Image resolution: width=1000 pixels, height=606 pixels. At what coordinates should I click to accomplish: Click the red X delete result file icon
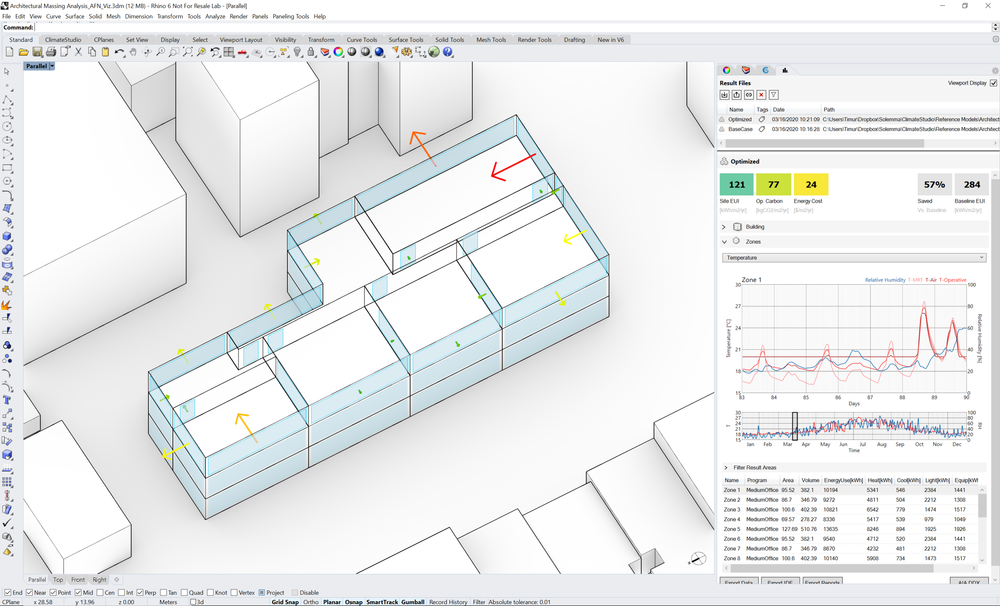(761, 95)
